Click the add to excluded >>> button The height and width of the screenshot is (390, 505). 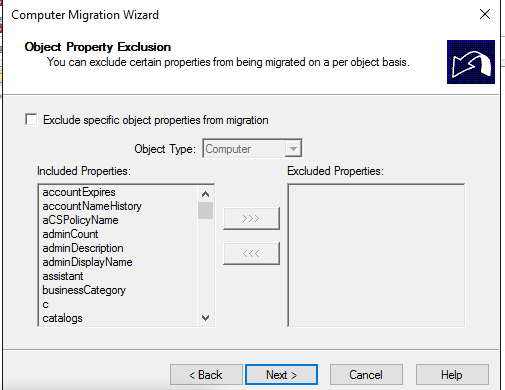coord(251,219)
